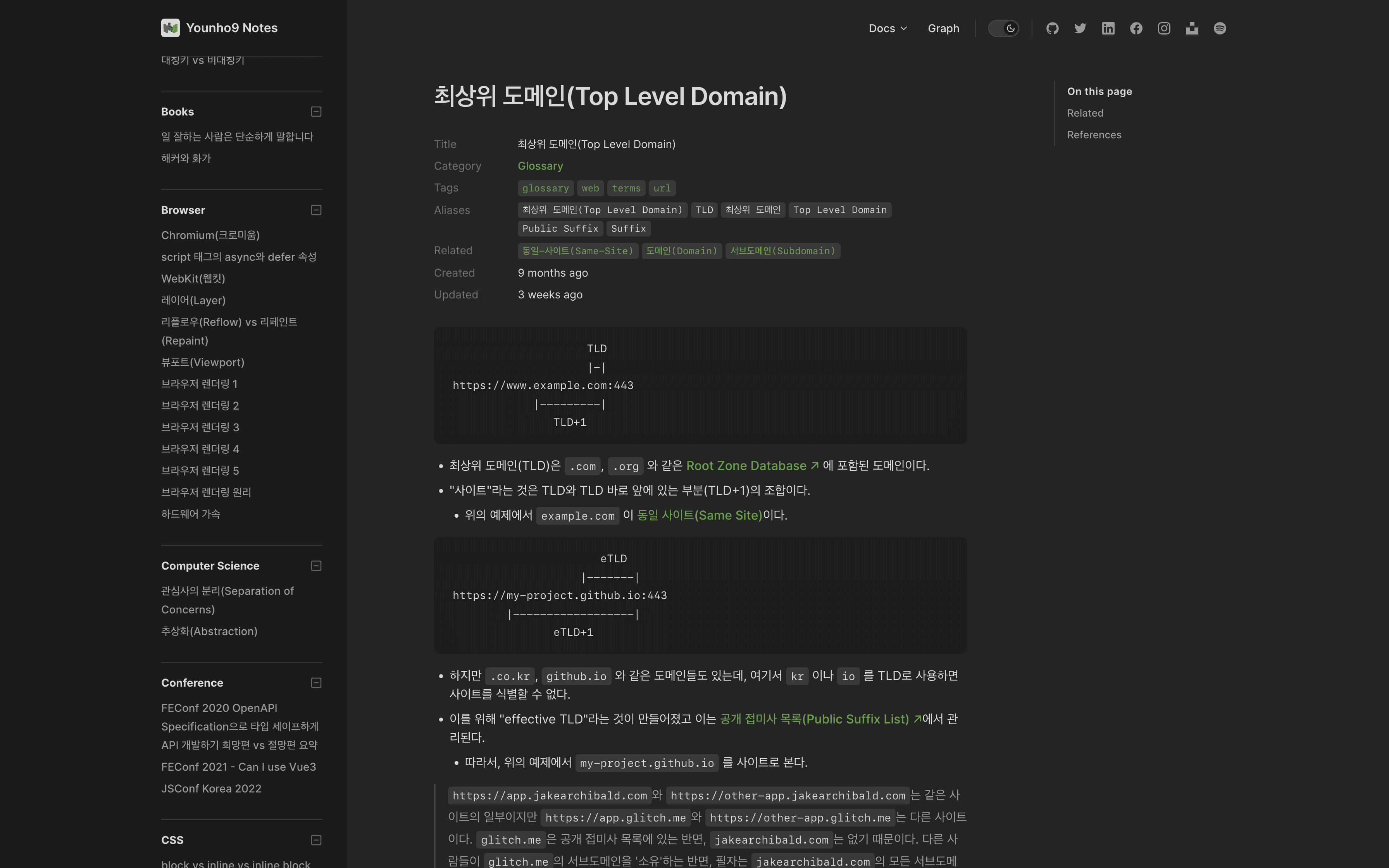Viewport: 1389px width, 868px height.
Task: Open the GitHub profile icon
Action: pos(1052,28)
